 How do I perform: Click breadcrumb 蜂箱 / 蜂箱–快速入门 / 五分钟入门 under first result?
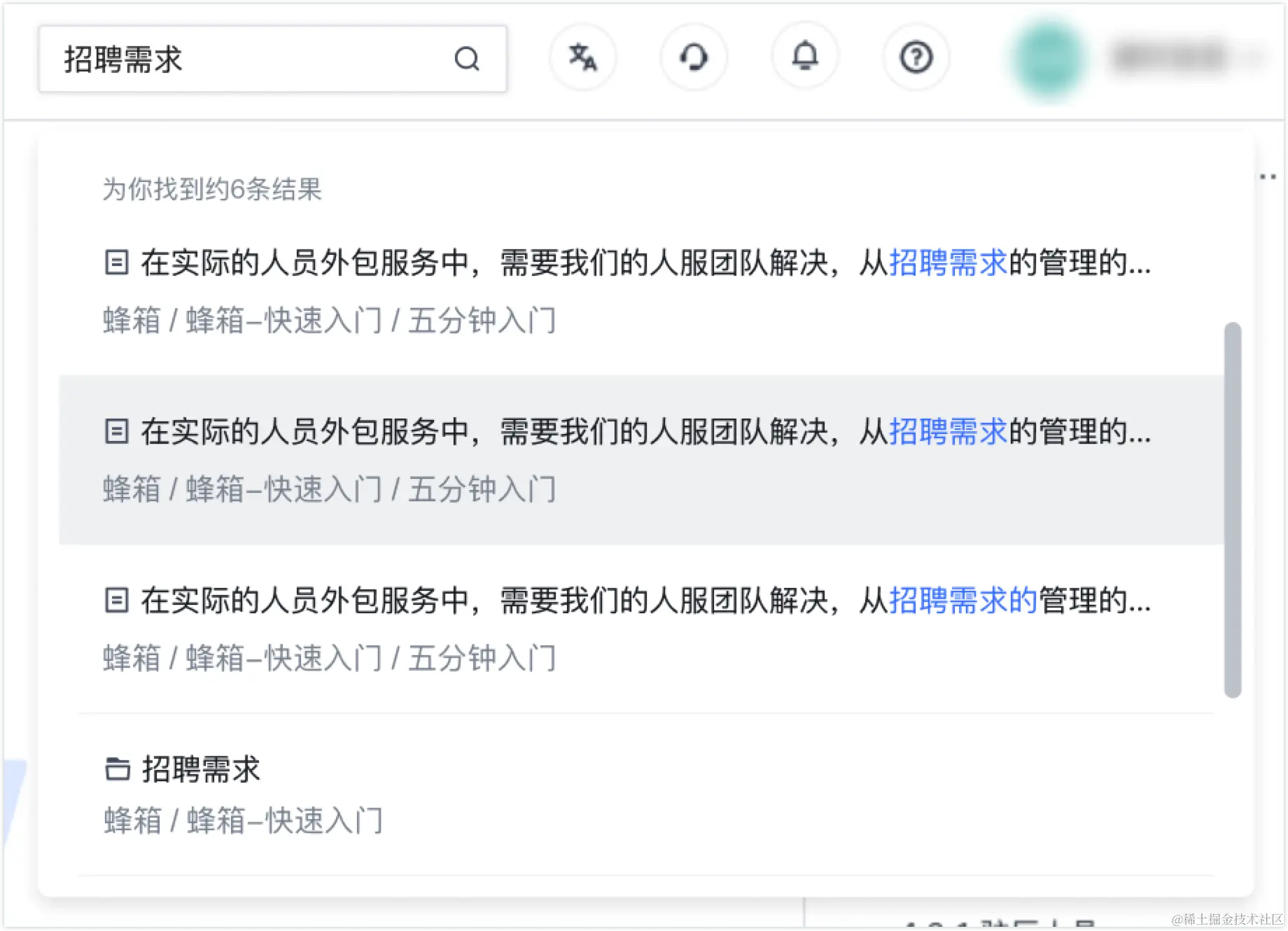(329, 321)
